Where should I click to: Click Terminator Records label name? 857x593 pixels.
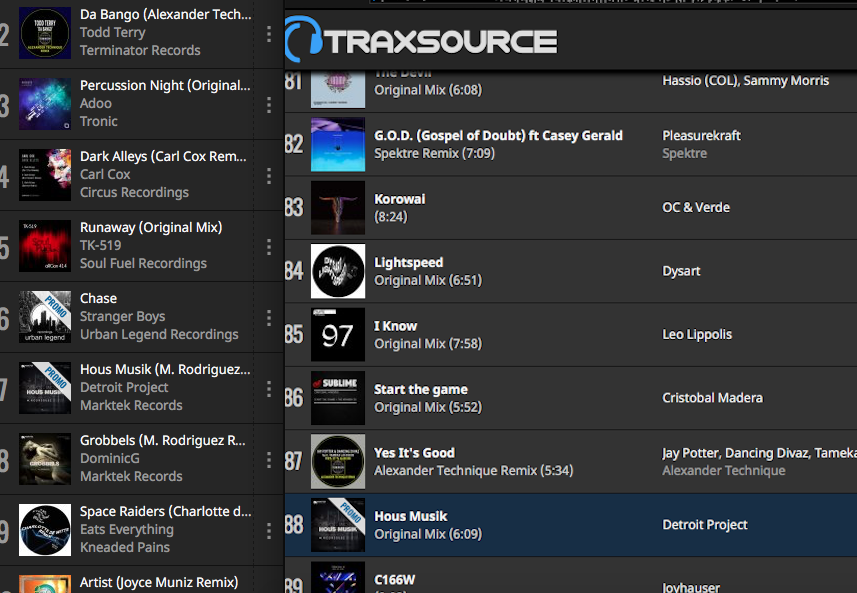click(140, 50)
